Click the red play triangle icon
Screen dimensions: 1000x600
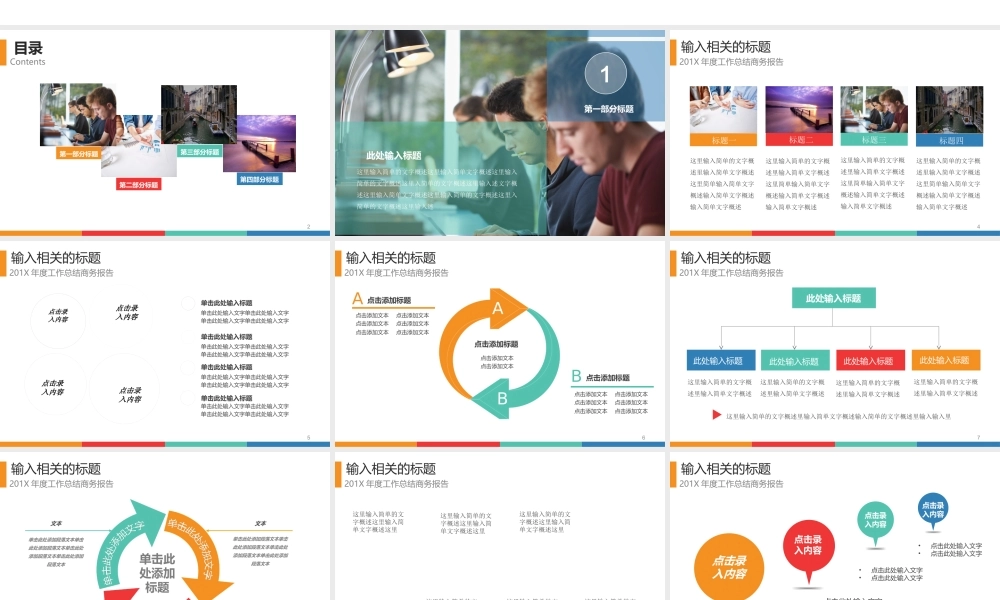pos(716,413)
